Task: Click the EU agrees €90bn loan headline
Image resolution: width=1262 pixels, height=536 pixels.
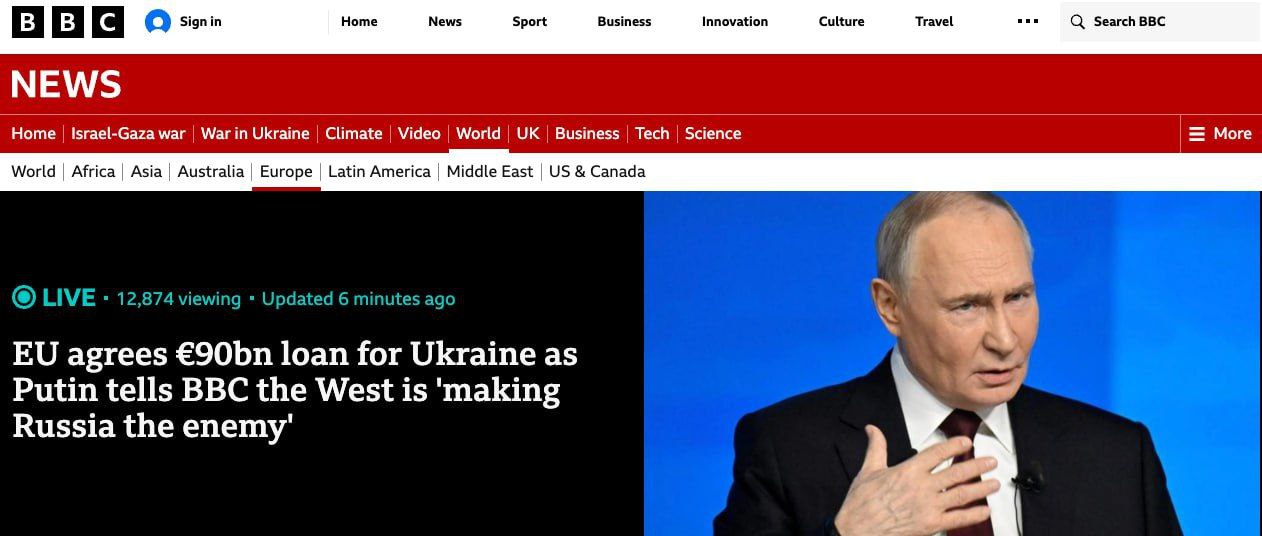Action: click(x=295, y=390)
